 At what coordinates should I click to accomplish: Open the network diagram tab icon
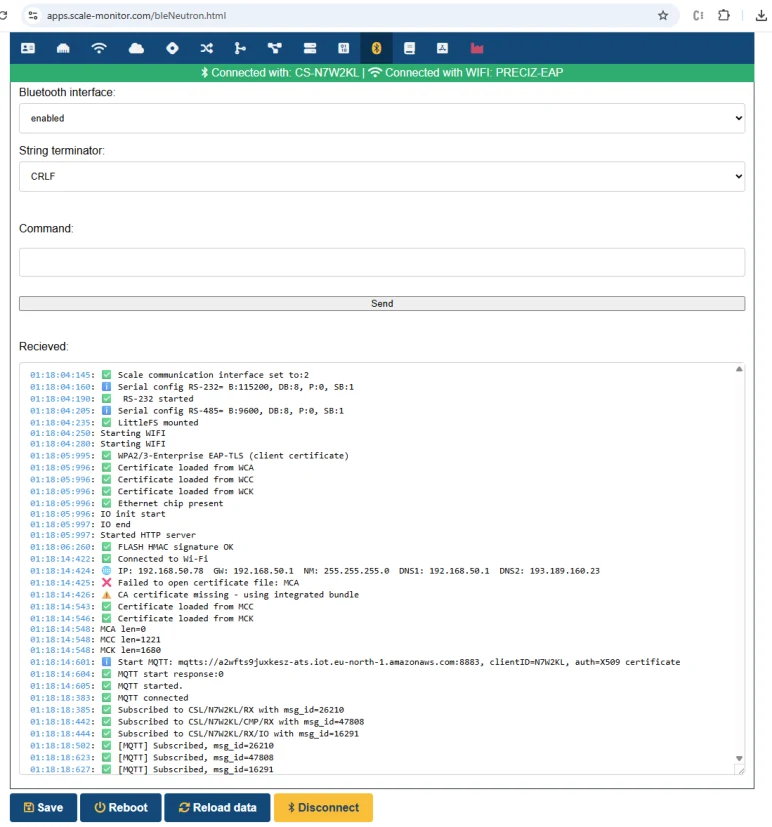tap(274, 49)
